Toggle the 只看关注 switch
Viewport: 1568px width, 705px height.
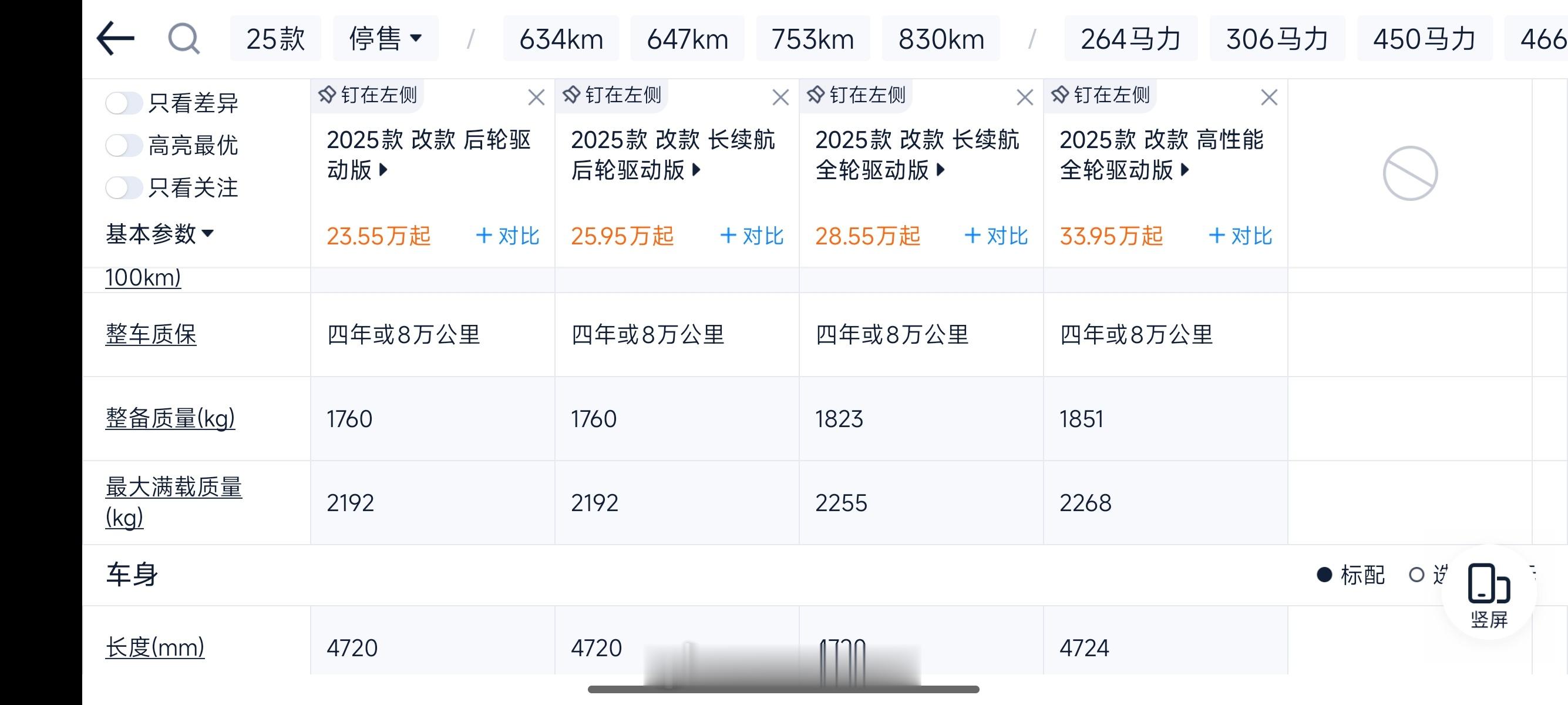tap(124, 187)
